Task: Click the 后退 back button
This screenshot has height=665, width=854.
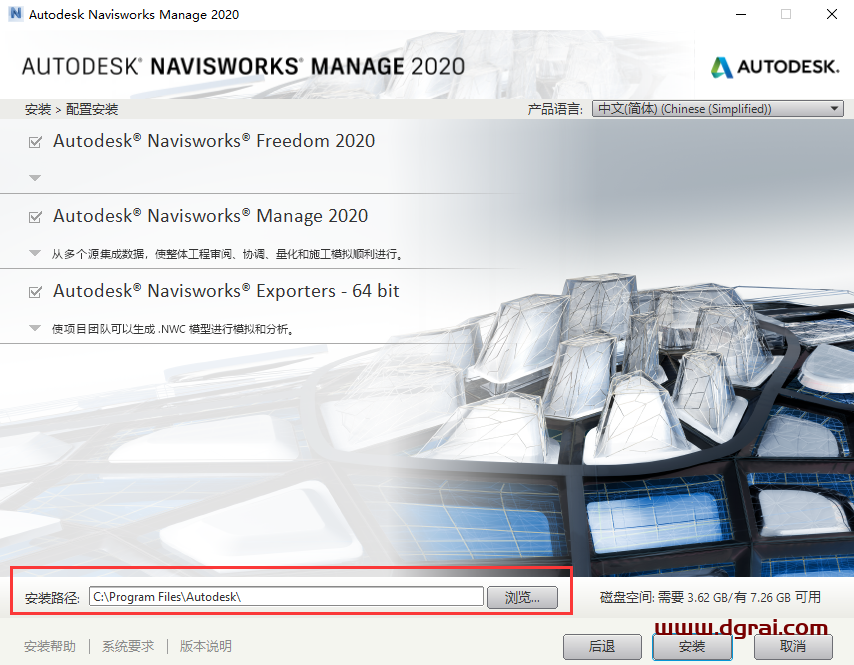Action: [602, 646]
